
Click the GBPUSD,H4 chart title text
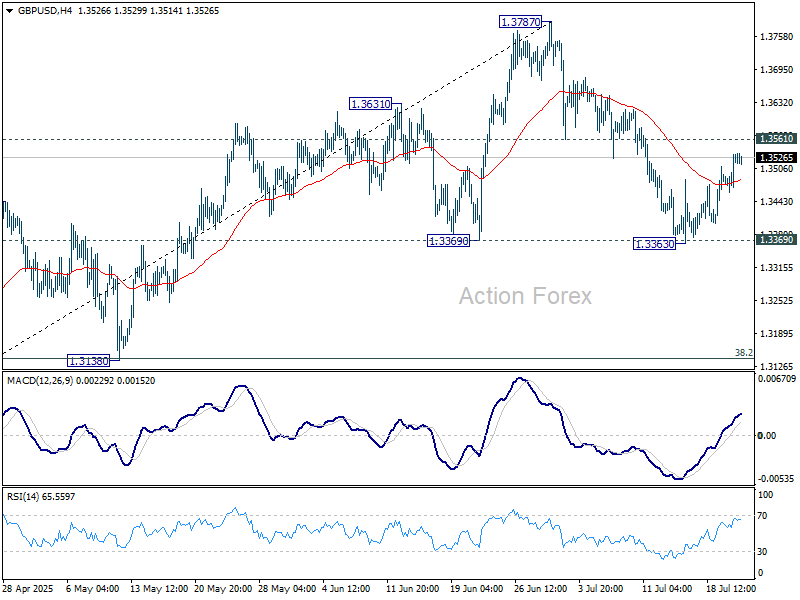[45, 11]
